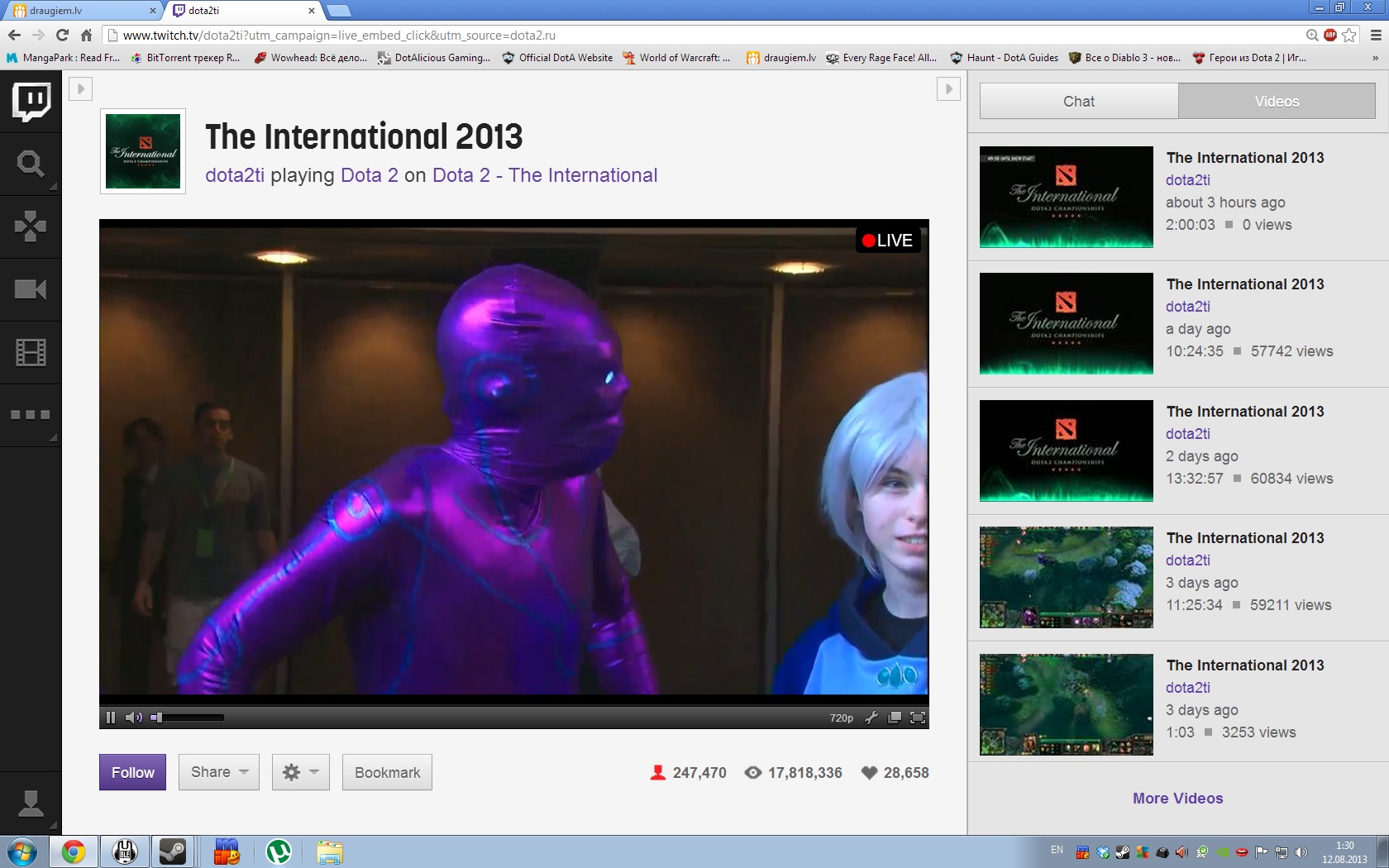Viewport: 1389px width, 868px height.
Task: Open the 11:25:34 video thumbnail
Action: pyautogui.click(x=1066, y=577)
